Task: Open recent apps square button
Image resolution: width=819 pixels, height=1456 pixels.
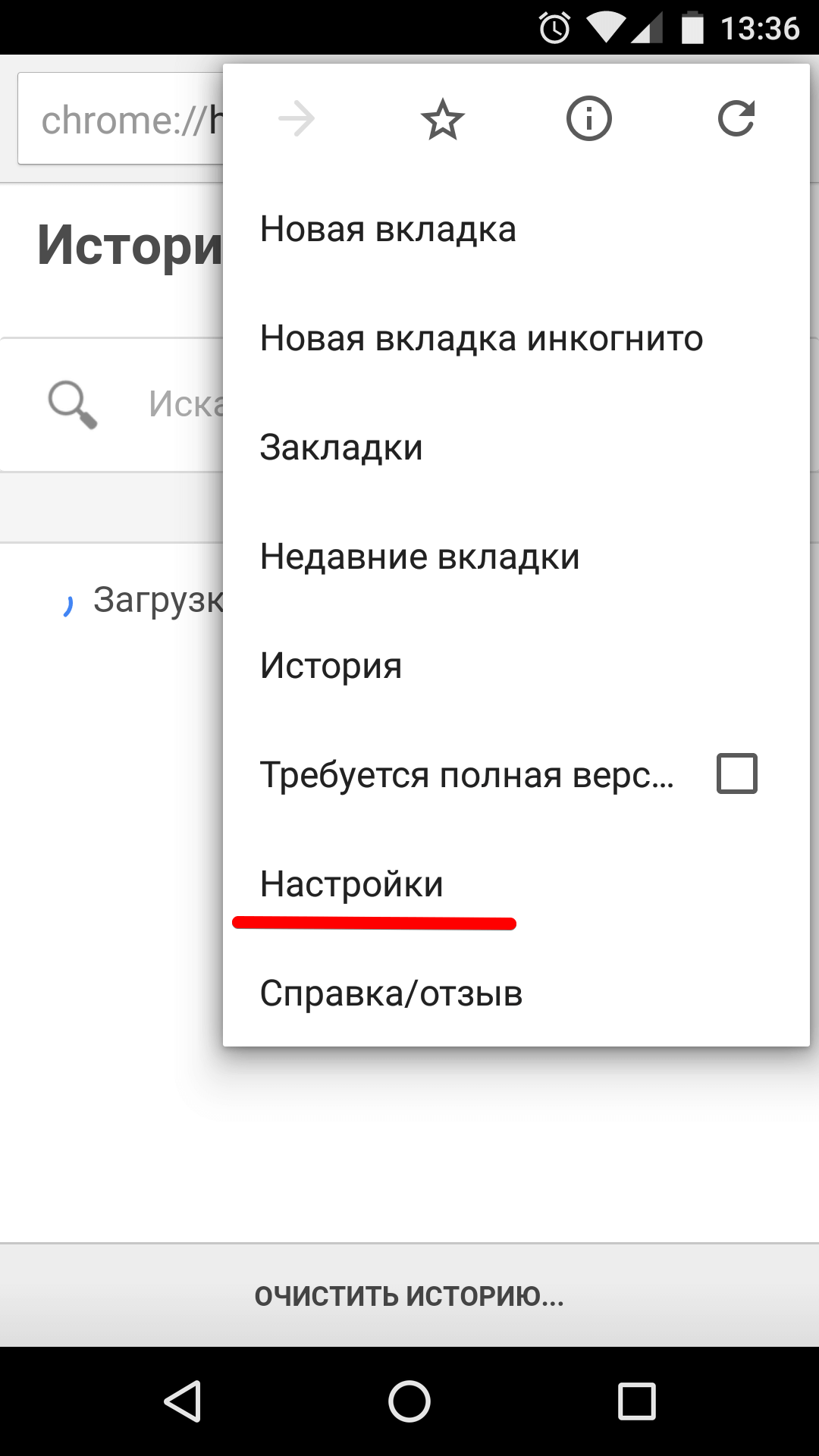Action: 636,1401
